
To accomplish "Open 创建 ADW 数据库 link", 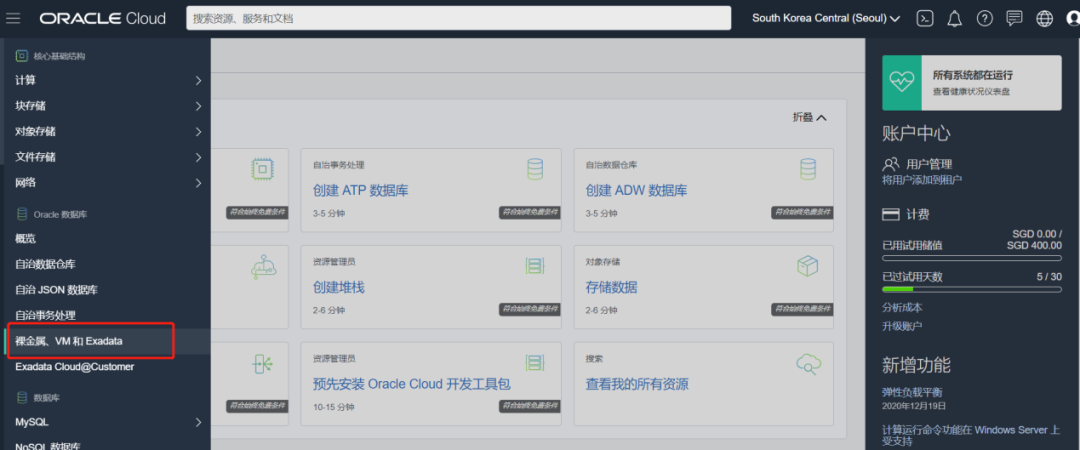I will coord(636,190).
